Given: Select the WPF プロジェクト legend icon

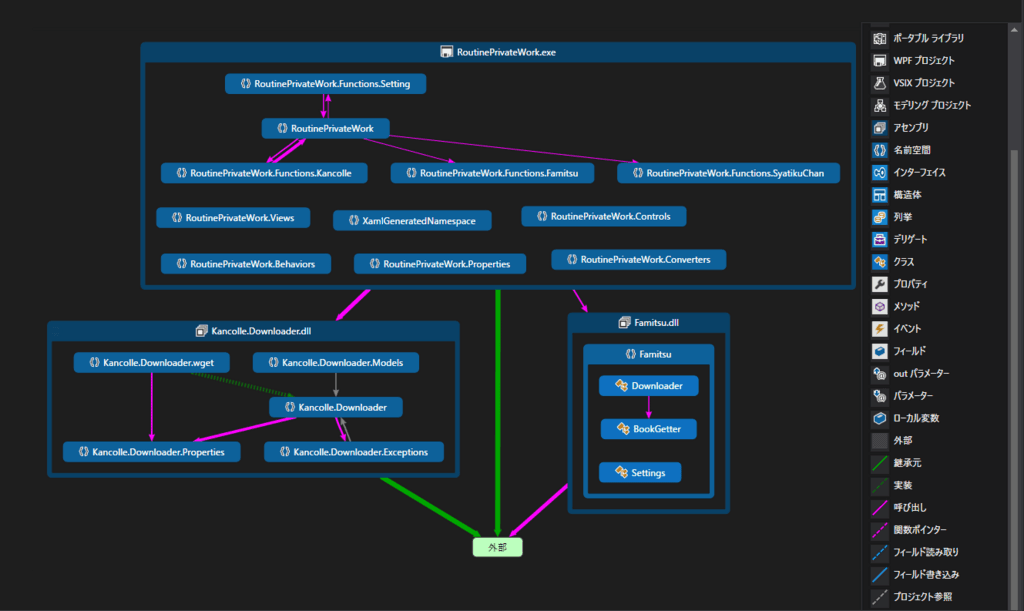Looking at the screenshot, I should (x=878, y=60).
